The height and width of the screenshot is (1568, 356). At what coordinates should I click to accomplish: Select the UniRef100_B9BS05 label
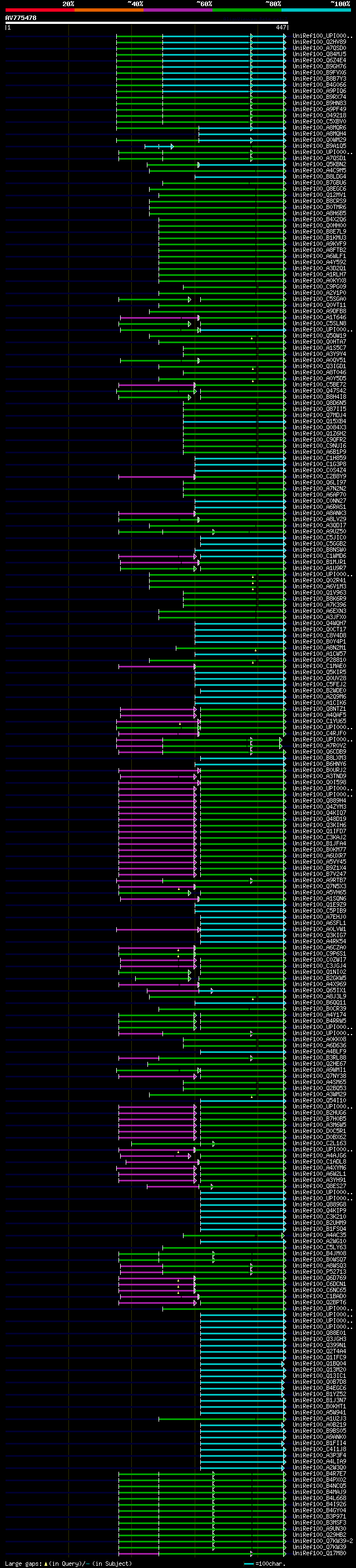coord(319,1431)
